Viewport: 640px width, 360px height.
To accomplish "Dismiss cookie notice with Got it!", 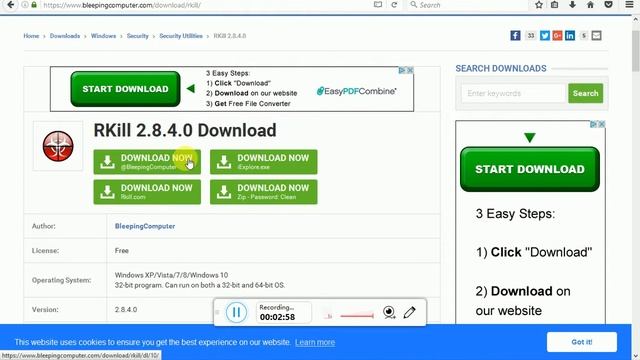I will click(582, 342).
